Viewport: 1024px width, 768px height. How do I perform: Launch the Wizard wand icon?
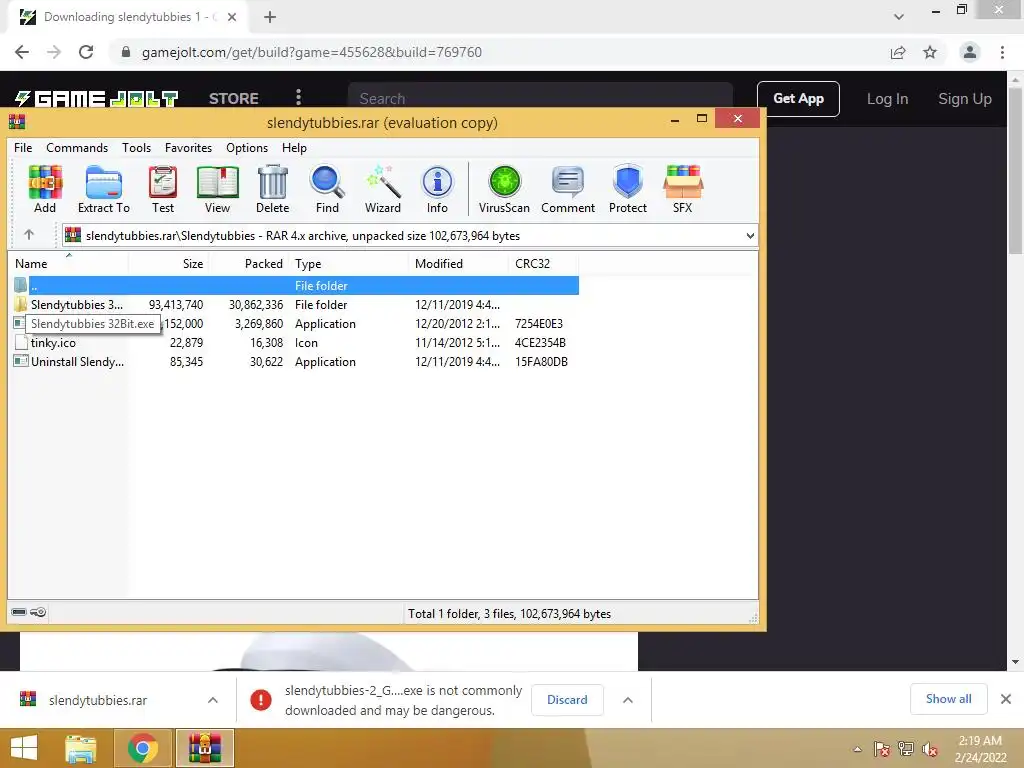tap(383, 189)
